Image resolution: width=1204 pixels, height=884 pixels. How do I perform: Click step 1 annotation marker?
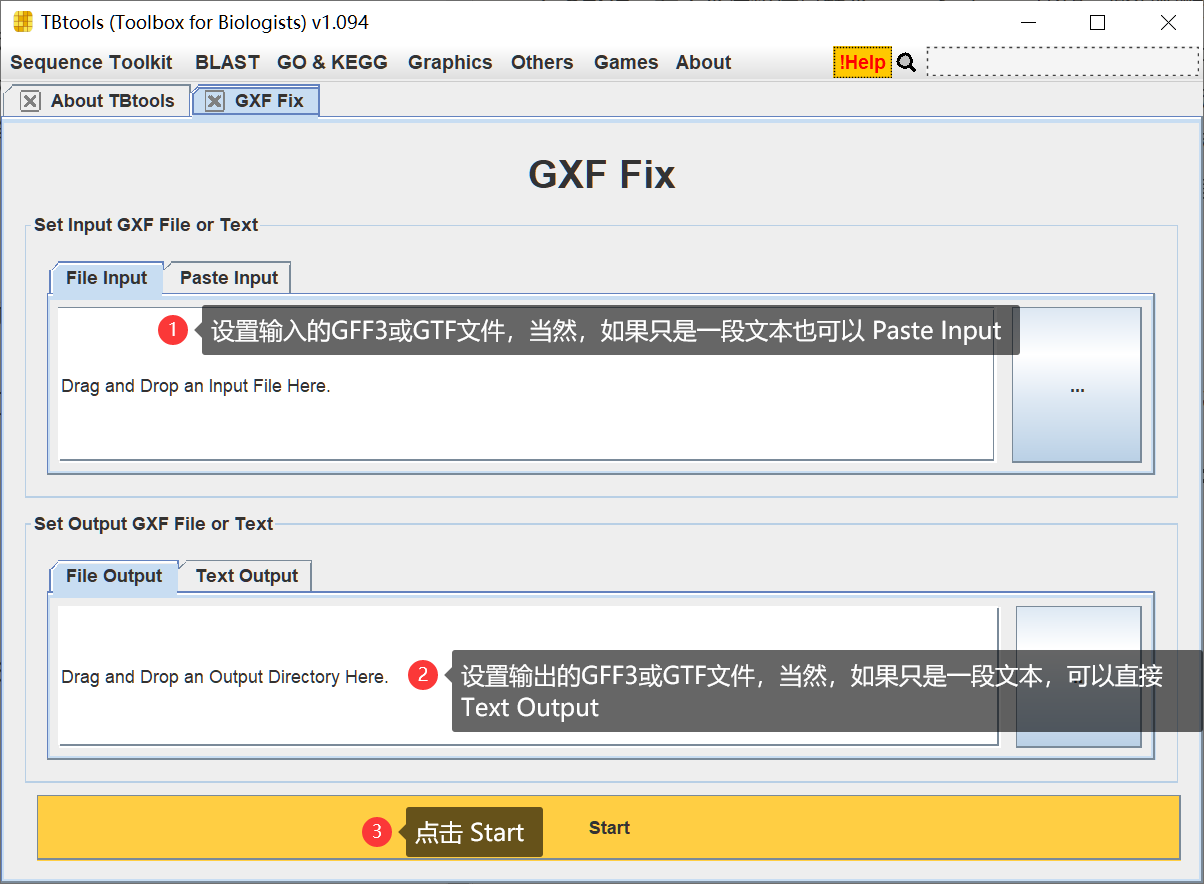coord(173,329)
